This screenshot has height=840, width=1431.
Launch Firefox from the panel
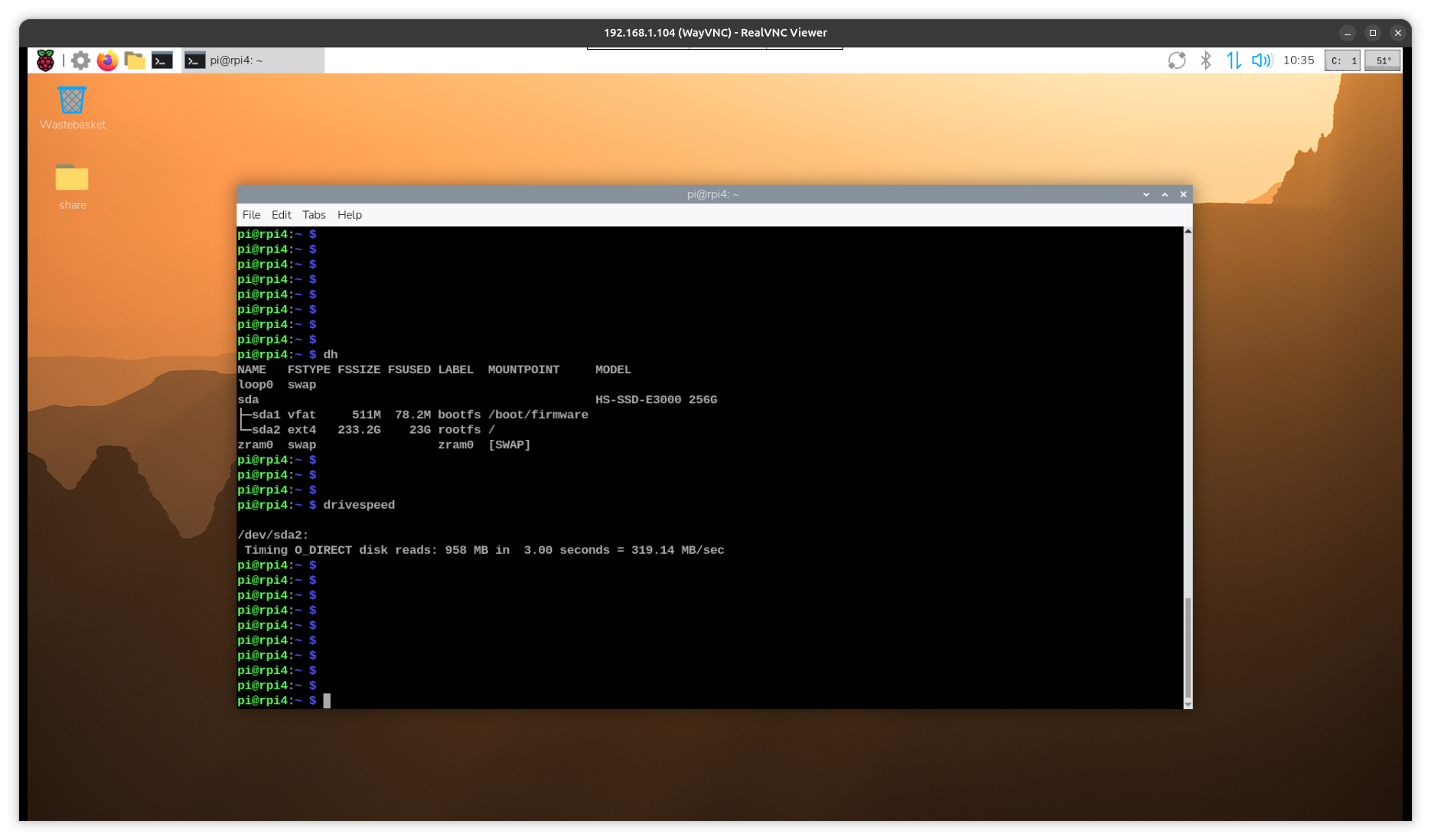coord(108,60)
